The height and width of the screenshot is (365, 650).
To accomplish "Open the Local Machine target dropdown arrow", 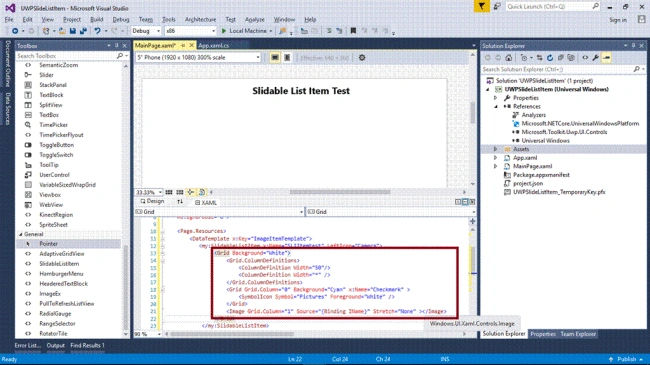I will [x=271, y=31].
